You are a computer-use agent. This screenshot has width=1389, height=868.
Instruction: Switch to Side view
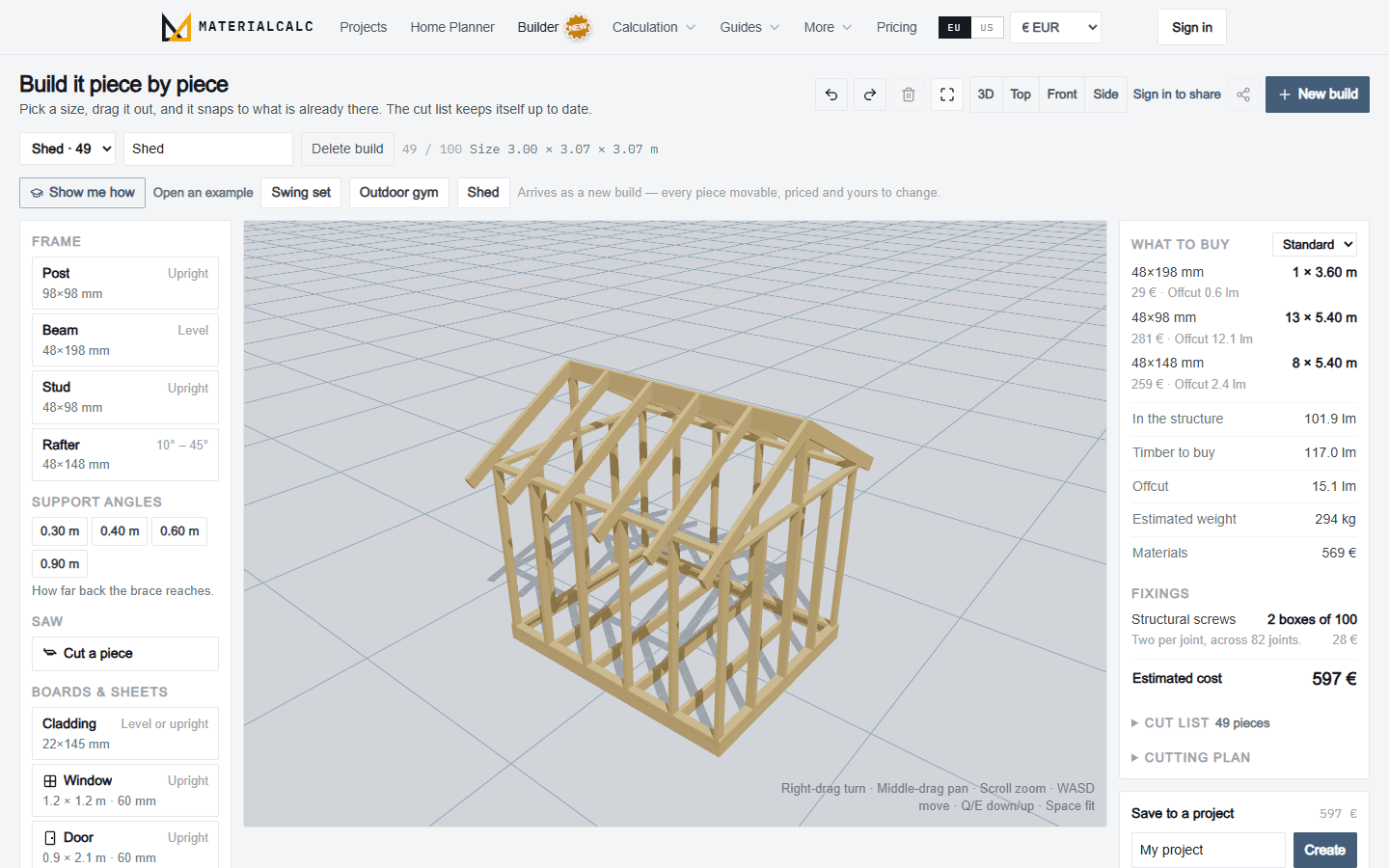(x=1105, y=95)
